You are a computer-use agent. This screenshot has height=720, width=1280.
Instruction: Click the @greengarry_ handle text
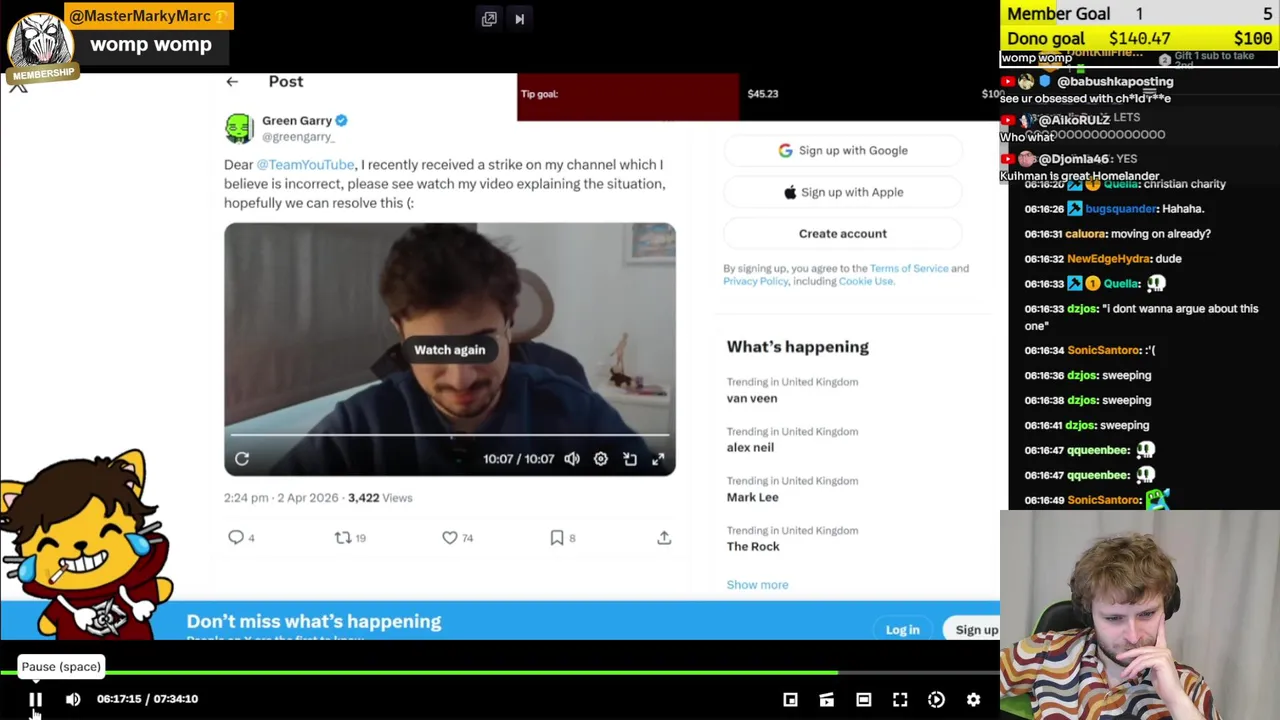click(x=298, y=137)
